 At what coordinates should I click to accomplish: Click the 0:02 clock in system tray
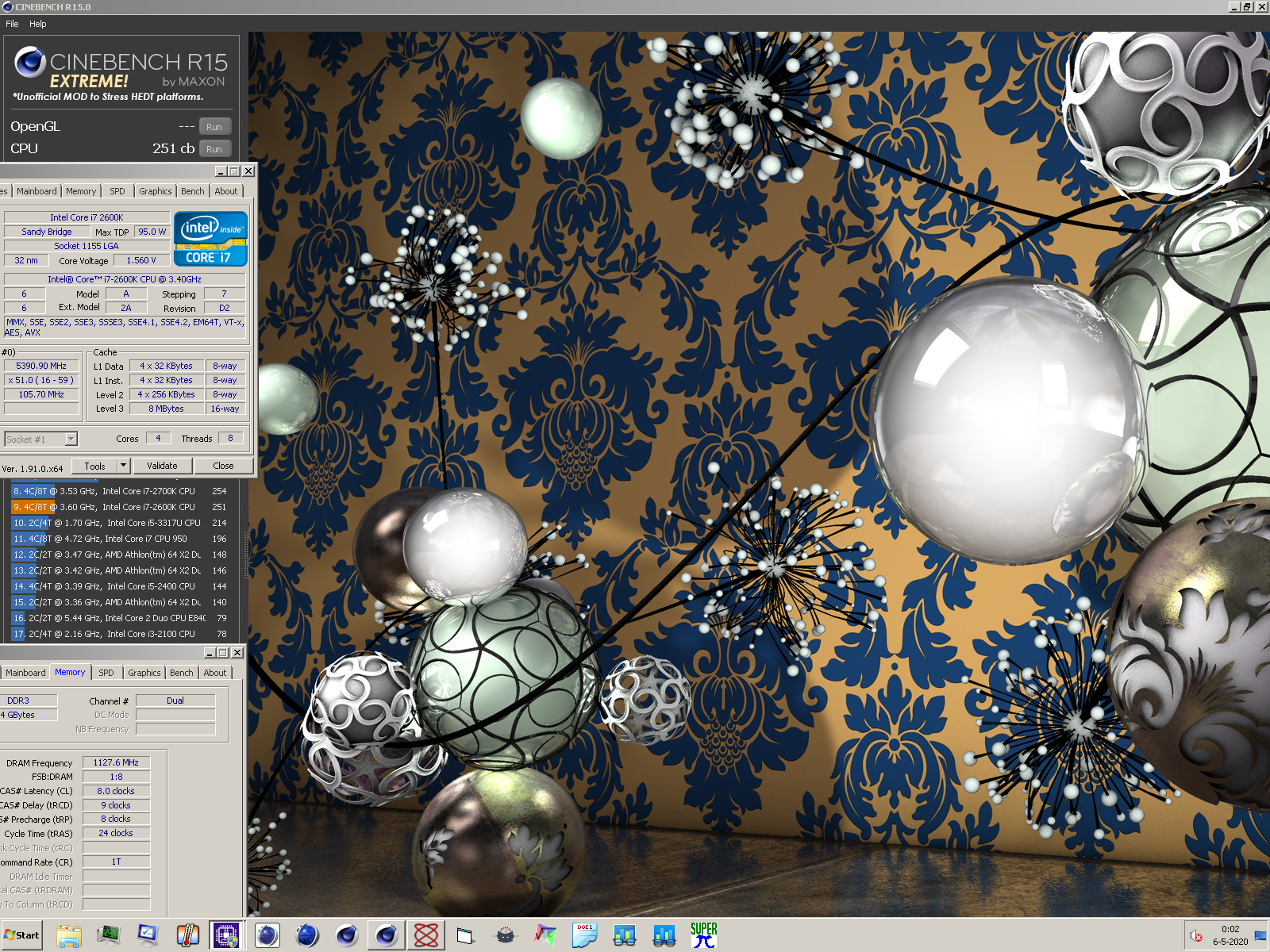tap(1230, 929)
